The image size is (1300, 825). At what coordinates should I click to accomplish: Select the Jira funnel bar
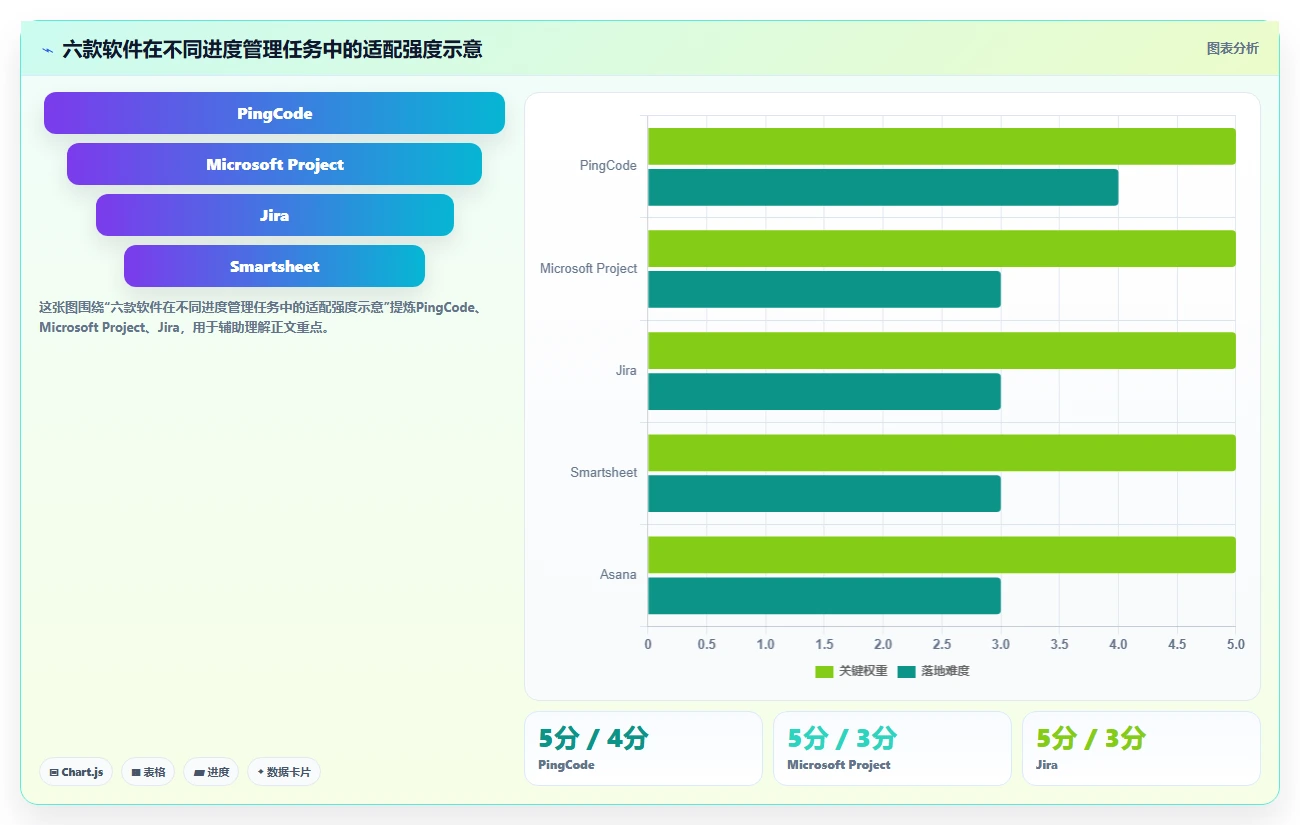click(x=274, y=215)
